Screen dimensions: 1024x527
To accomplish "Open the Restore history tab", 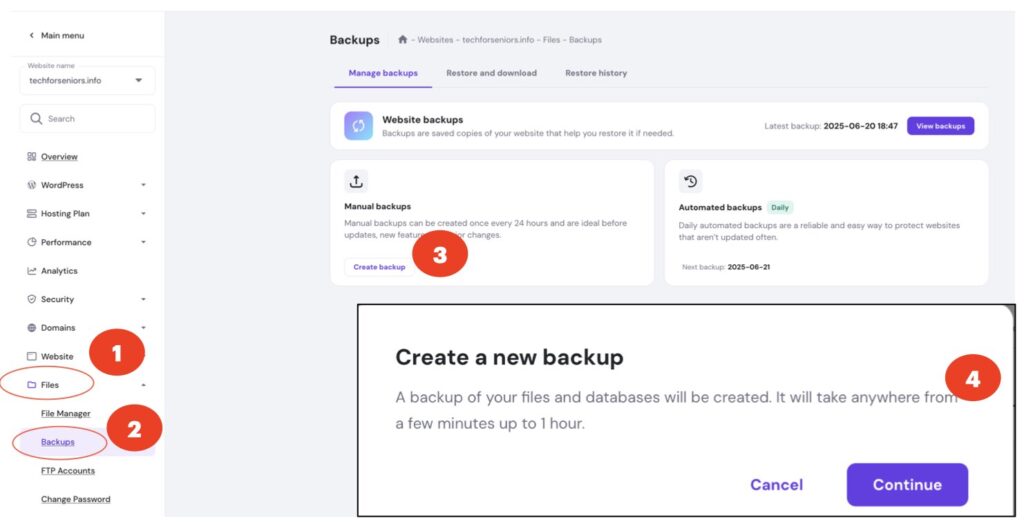I will [596, 73].
